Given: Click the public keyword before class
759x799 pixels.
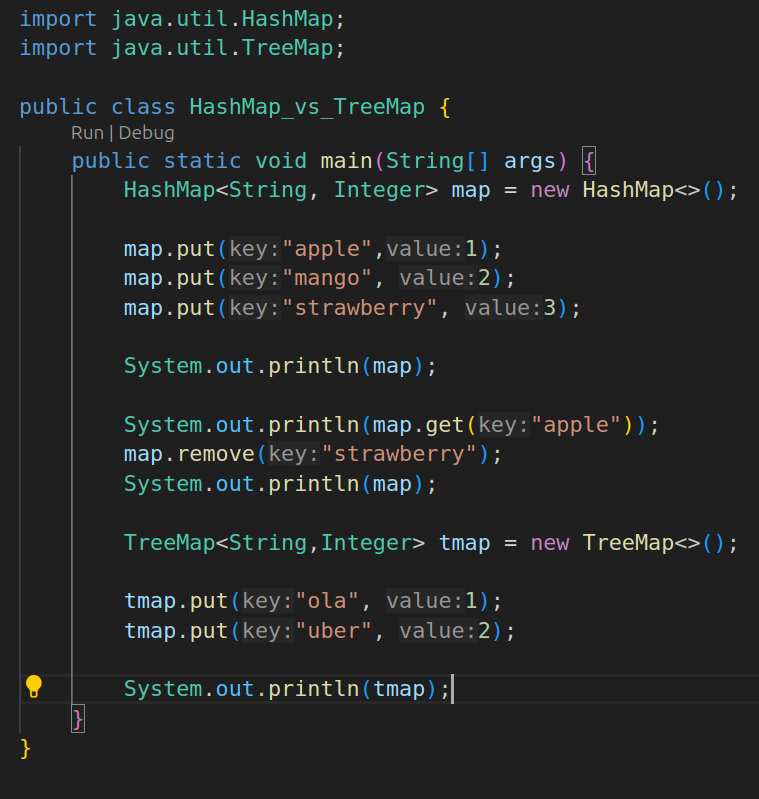Looking at the screenshot, I should [58, 107].
